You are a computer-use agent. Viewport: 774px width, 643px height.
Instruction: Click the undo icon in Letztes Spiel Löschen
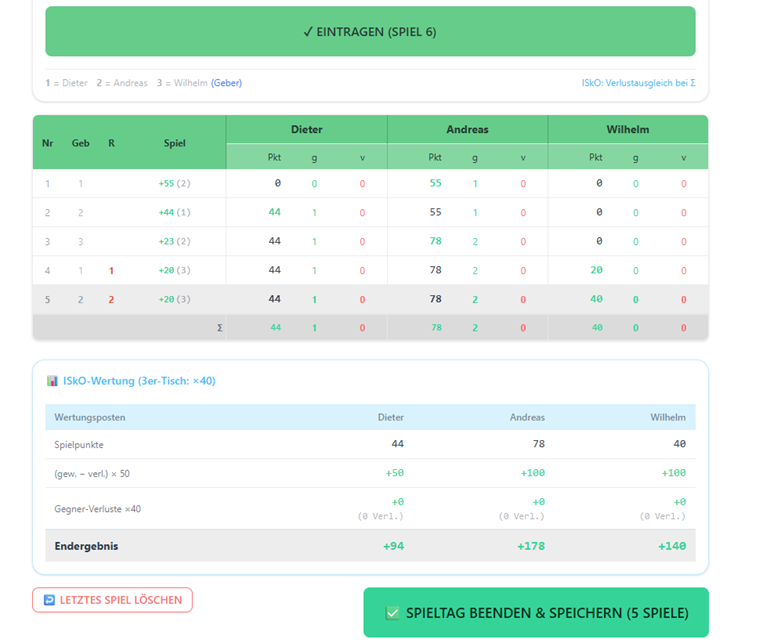tap(49, 600)
